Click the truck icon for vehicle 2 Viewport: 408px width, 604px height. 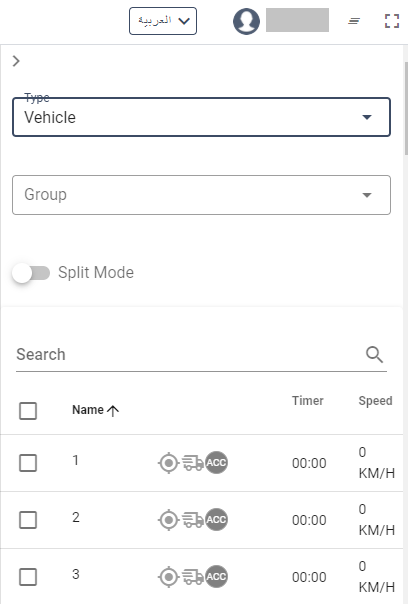(x=193, y=520)
